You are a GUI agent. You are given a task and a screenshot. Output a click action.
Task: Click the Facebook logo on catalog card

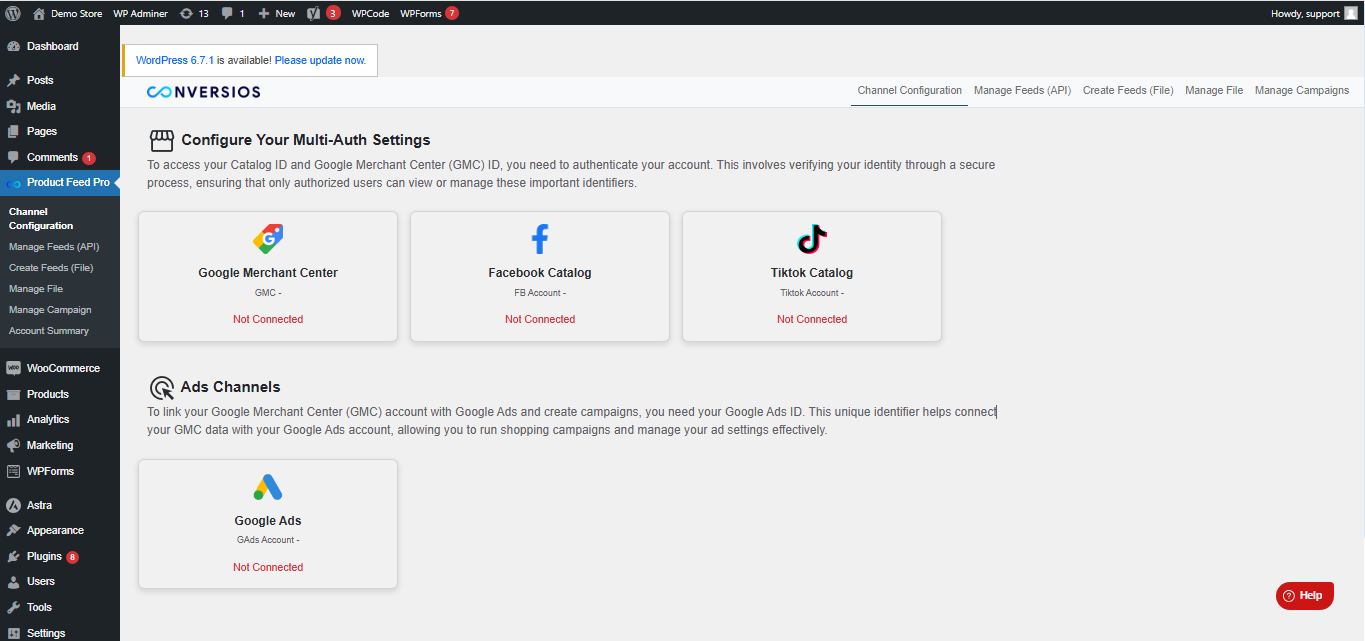point(540,239)
